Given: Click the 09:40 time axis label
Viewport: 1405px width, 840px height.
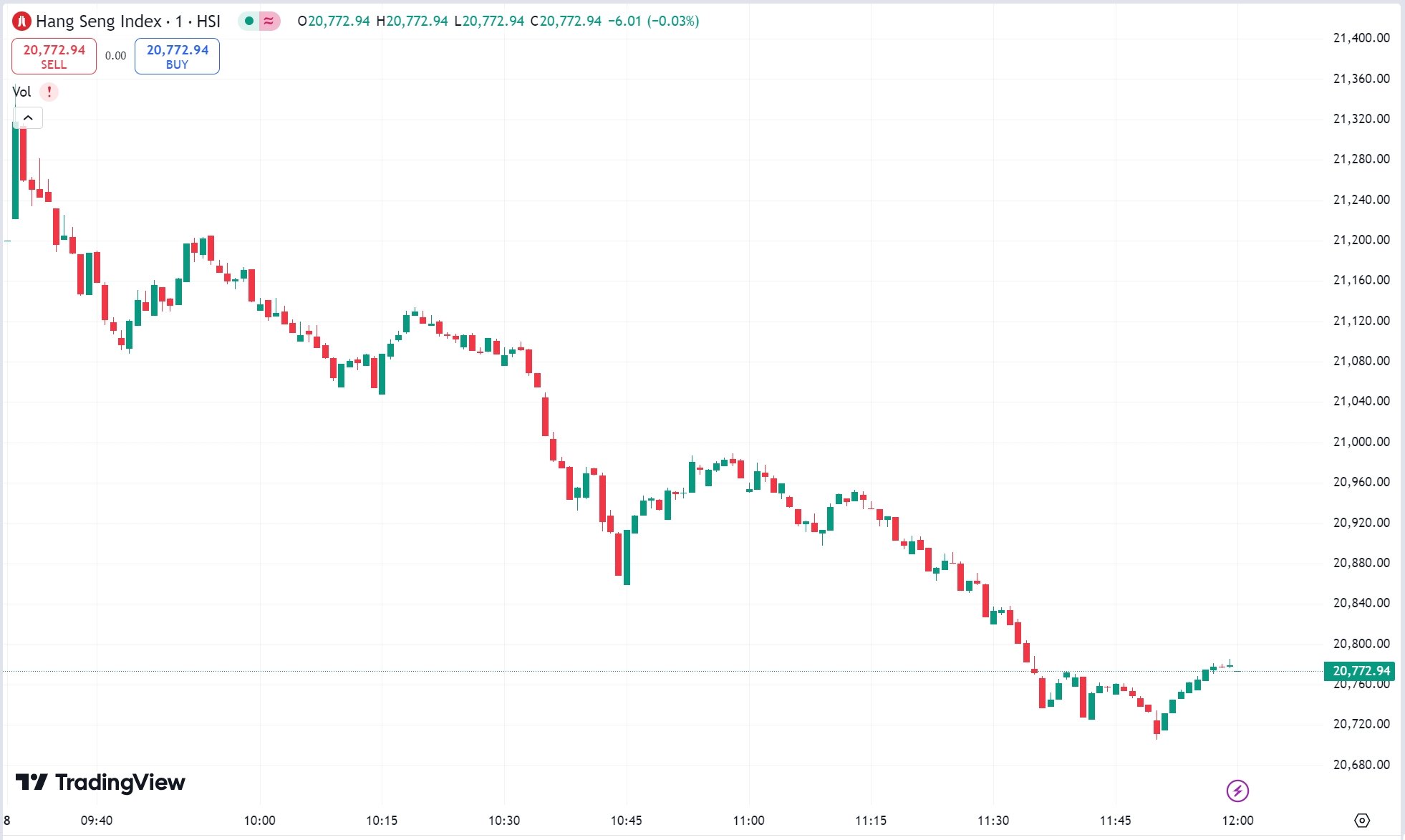Looking at the screenshot, I should pyautogui.click(x=97, y=820).
